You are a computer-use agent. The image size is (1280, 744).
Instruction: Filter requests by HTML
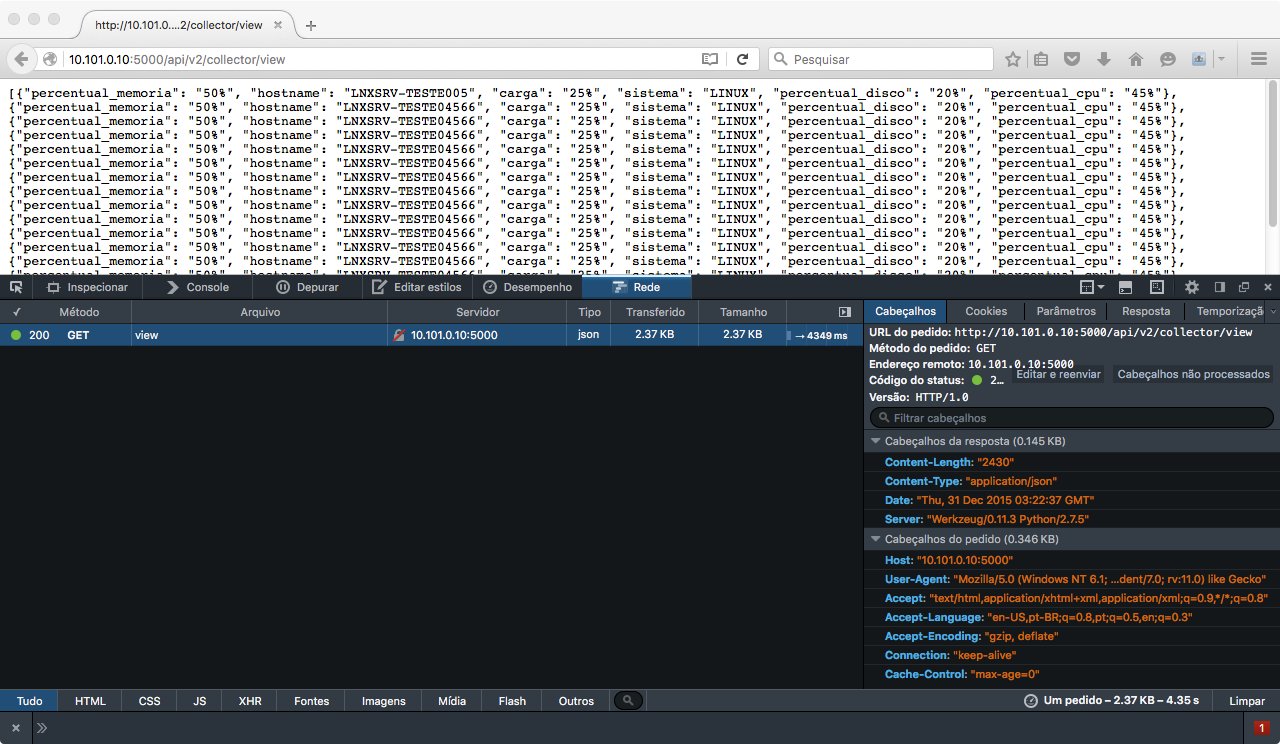tap(90, 701)
